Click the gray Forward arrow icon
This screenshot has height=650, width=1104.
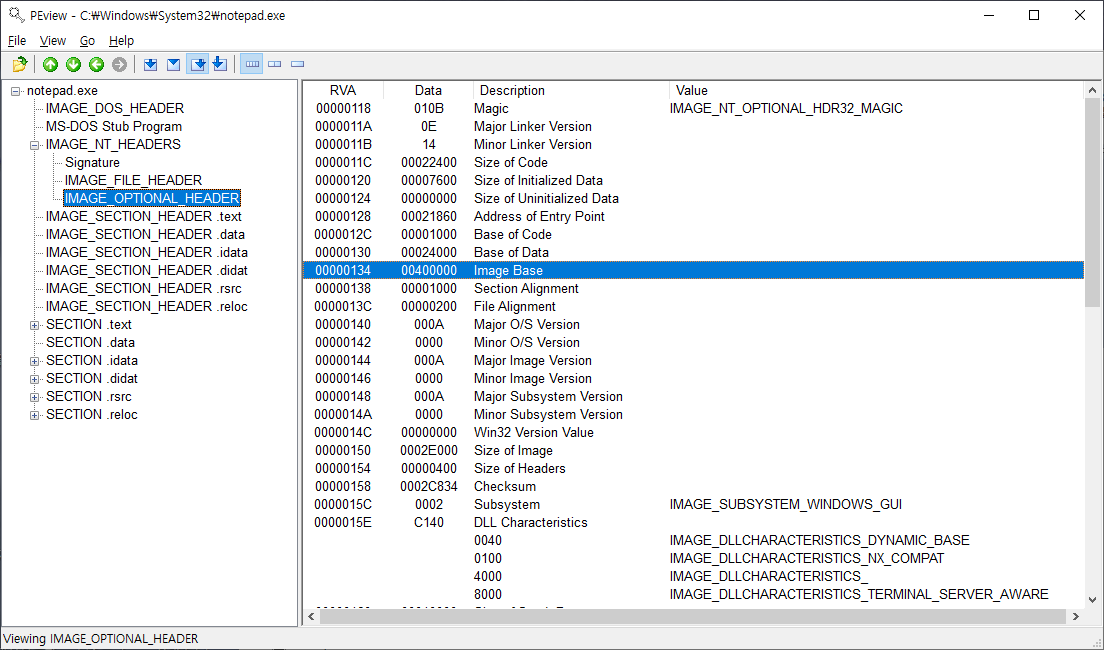[x=120, y=64]
